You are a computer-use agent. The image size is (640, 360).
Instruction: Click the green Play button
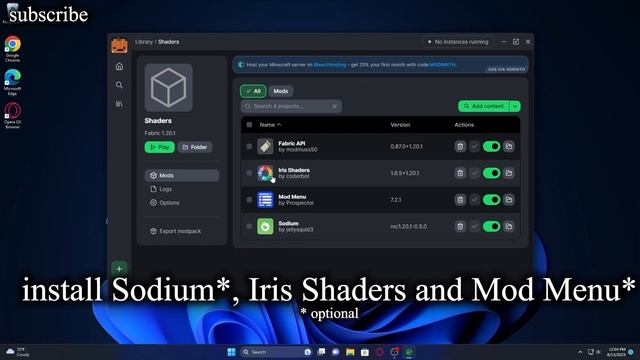click(x=160, y=147)
